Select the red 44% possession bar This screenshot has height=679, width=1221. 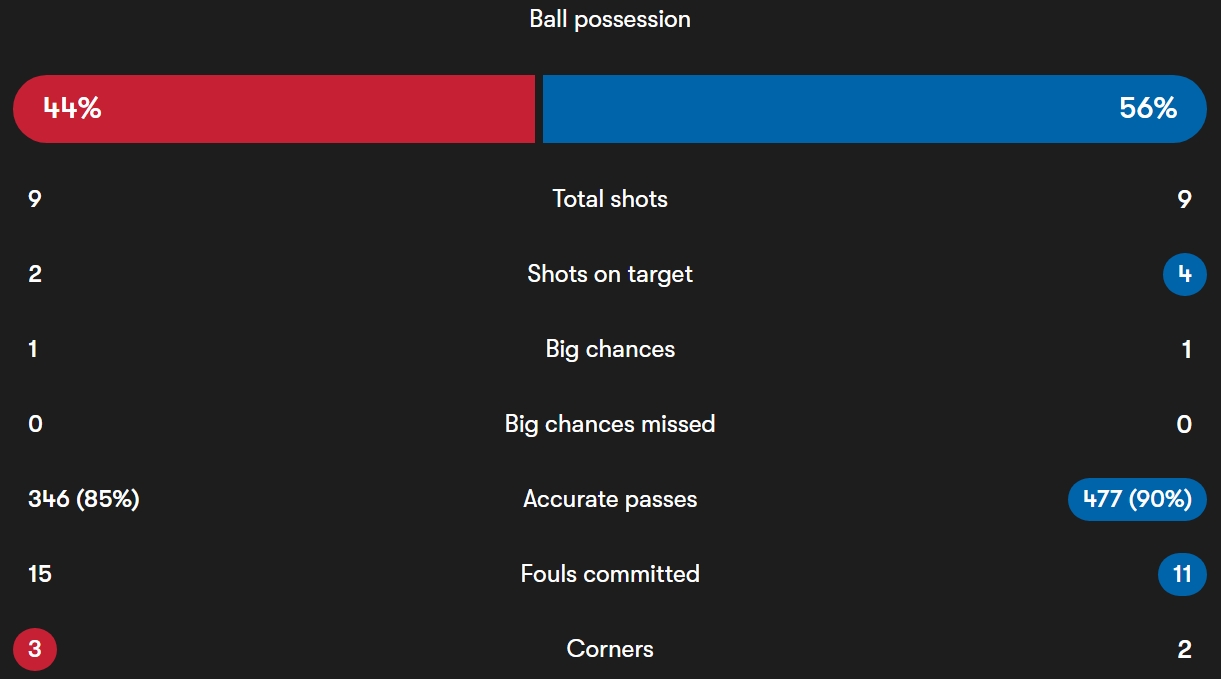coord(274,109)
